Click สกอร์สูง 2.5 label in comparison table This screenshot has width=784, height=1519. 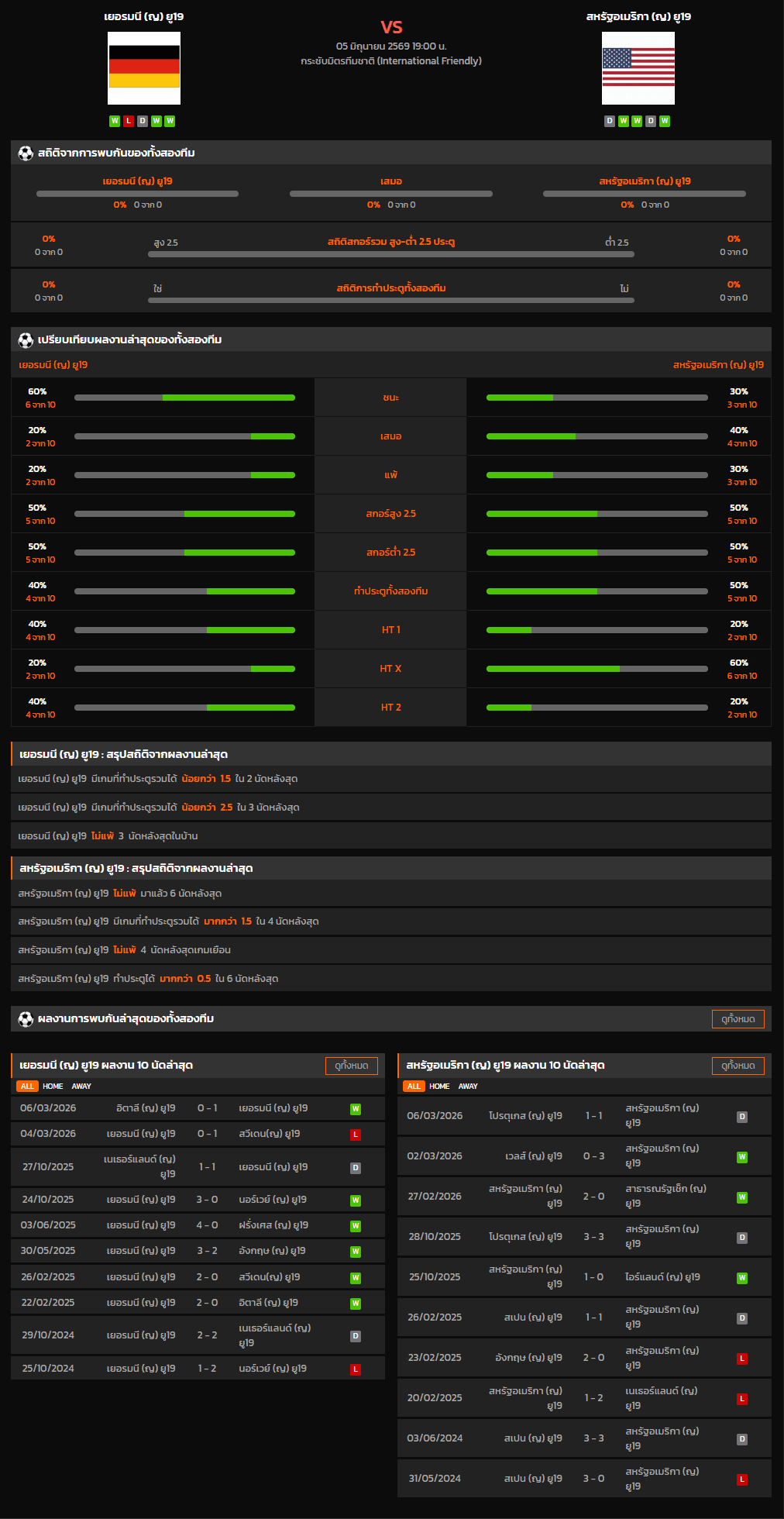(x=391, y=514)
